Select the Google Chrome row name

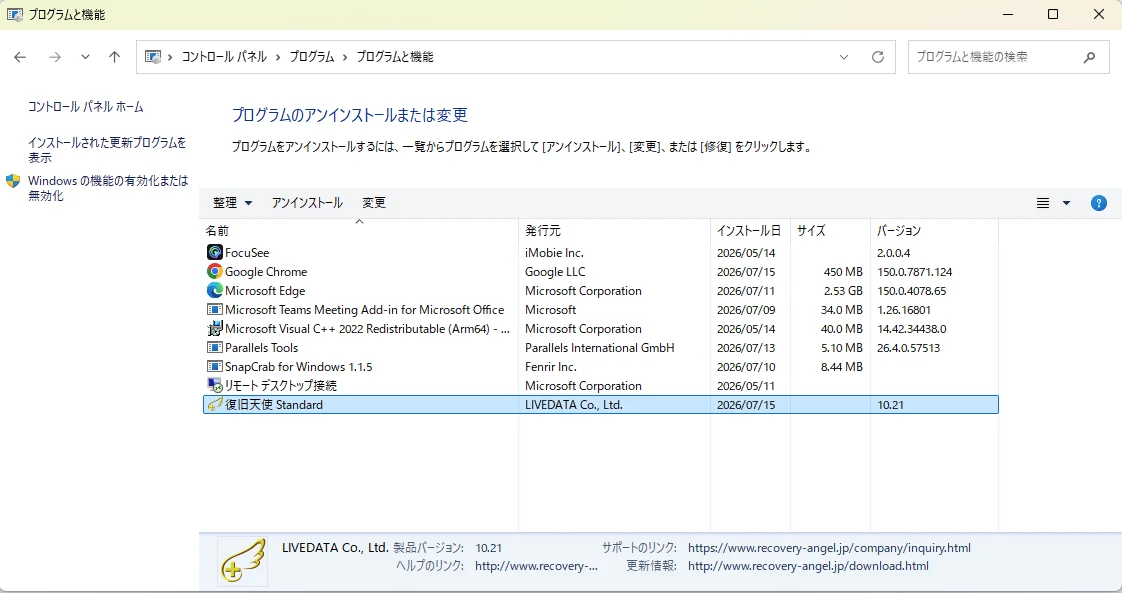pos(266,272)
